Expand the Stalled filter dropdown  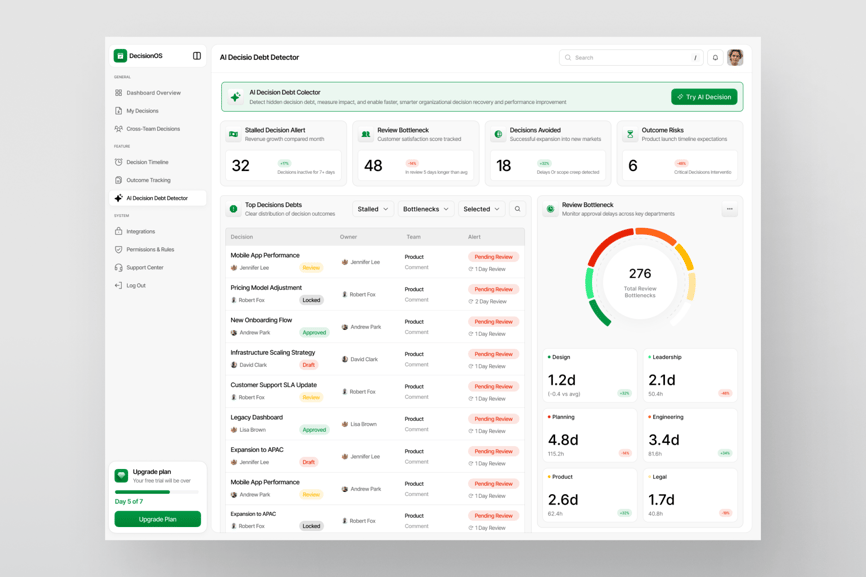pyautogui.click(x=373, y=209)
